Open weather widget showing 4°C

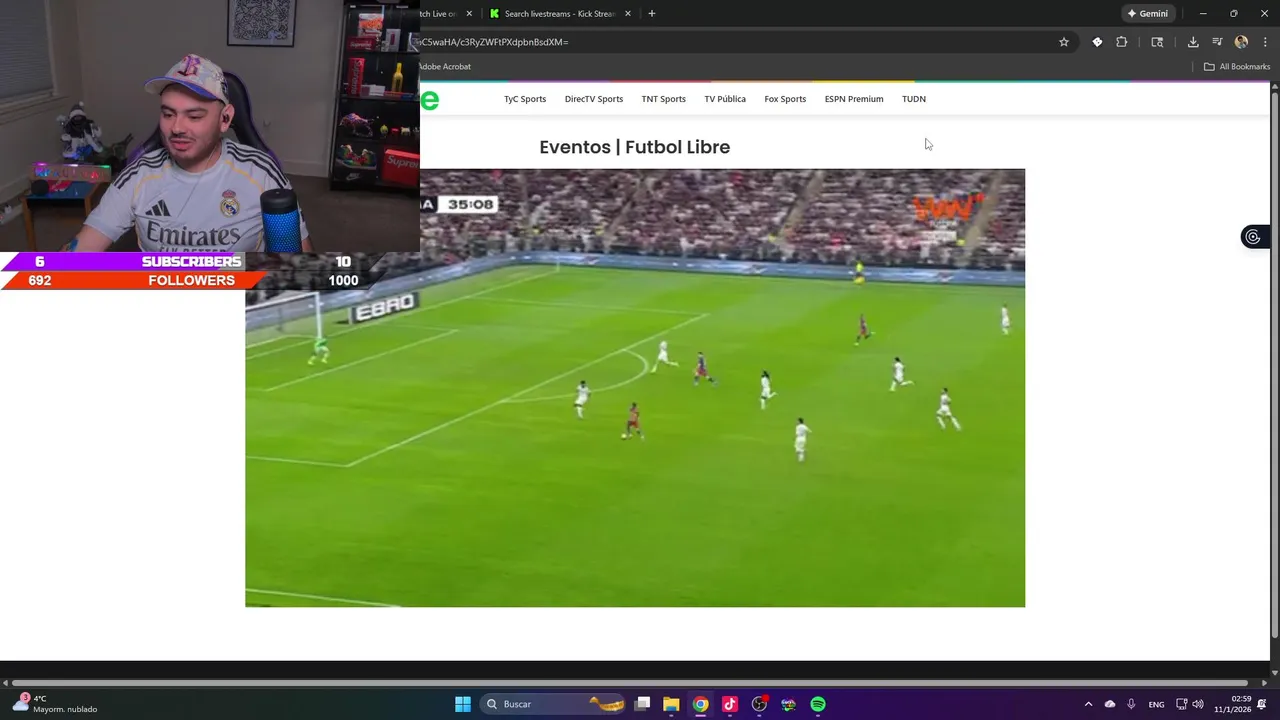55,704
